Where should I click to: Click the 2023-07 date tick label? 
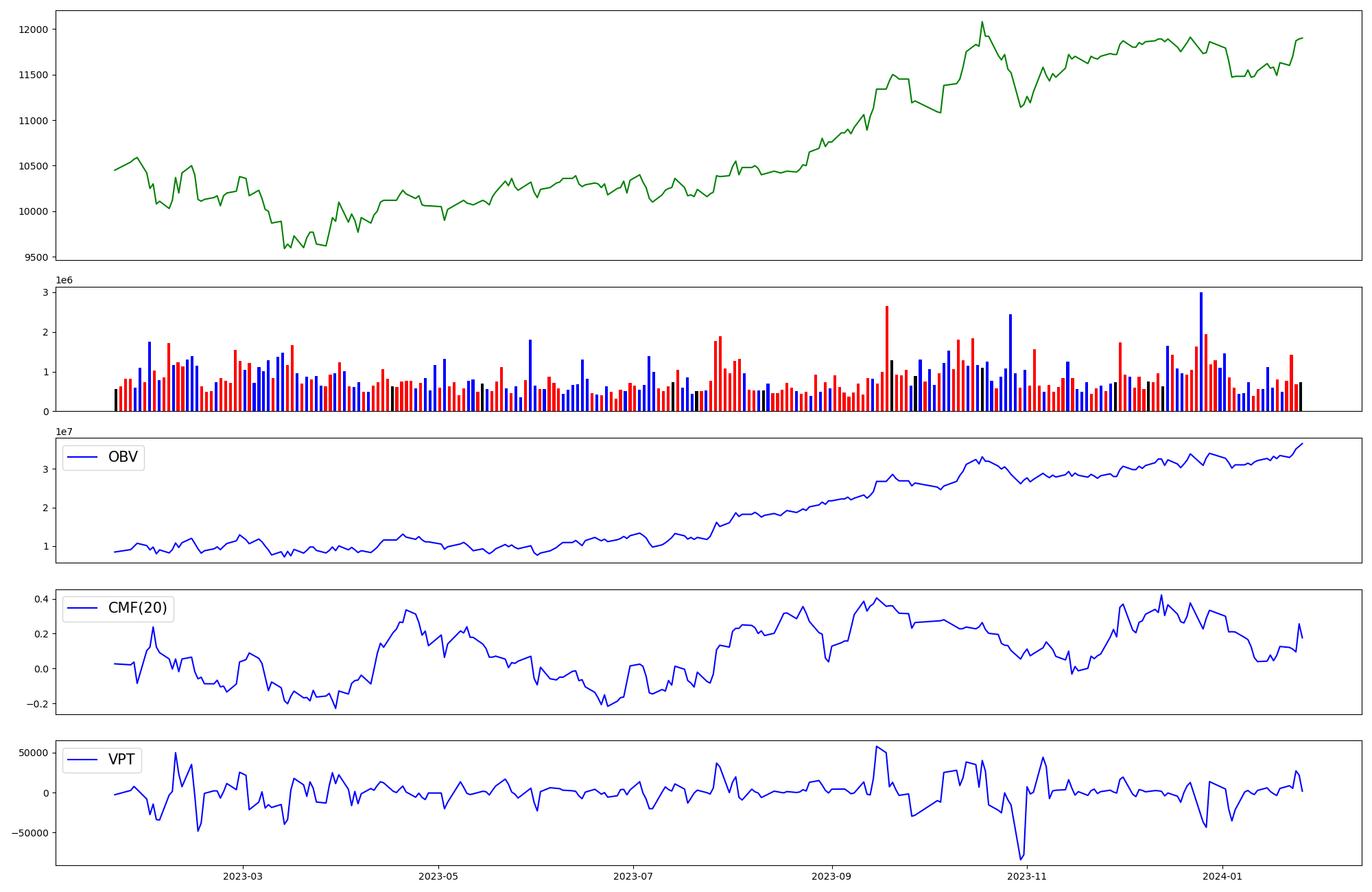pyautogui.click(x=632, y=876)
